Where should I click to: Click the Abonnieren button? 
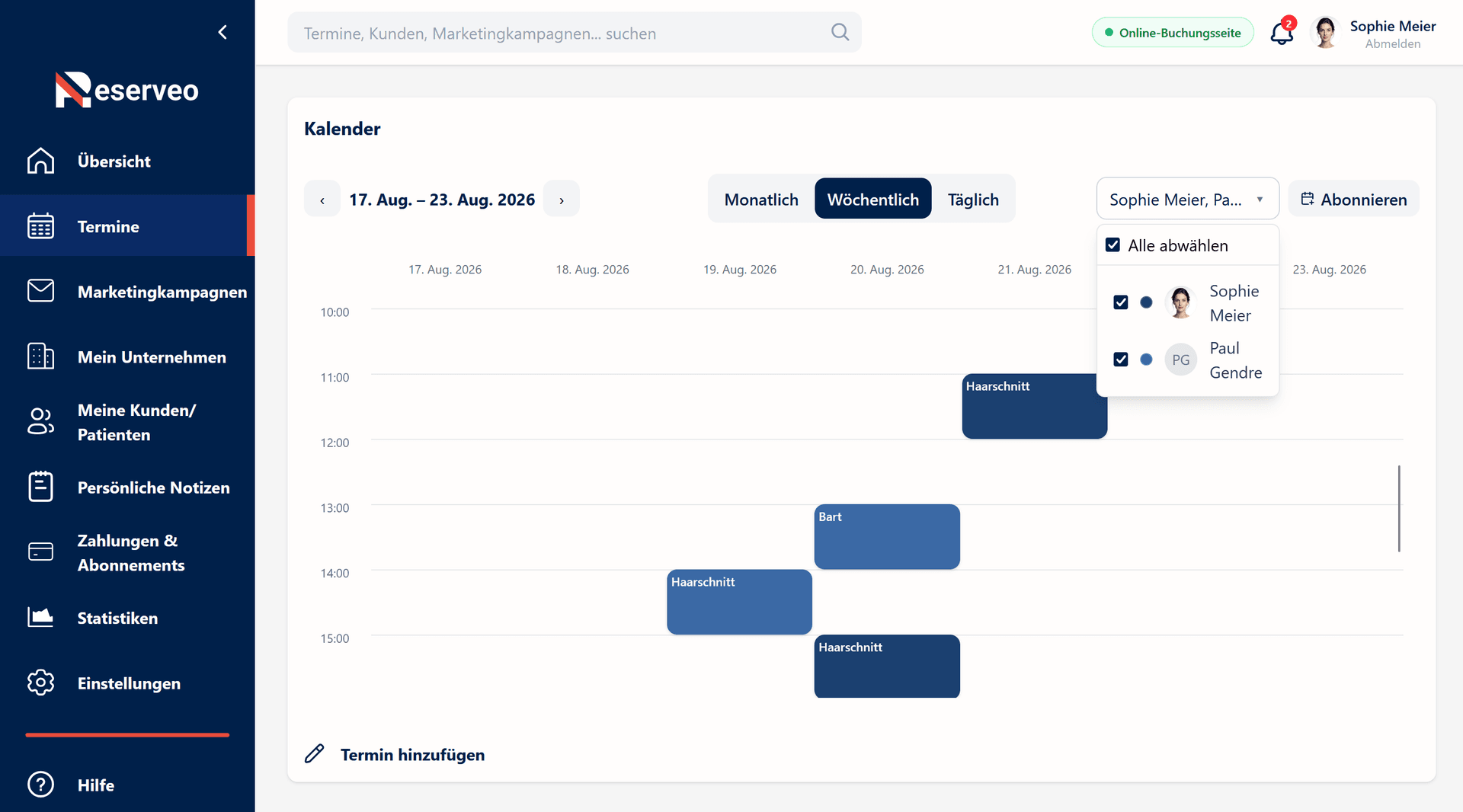pos(1353,200)
